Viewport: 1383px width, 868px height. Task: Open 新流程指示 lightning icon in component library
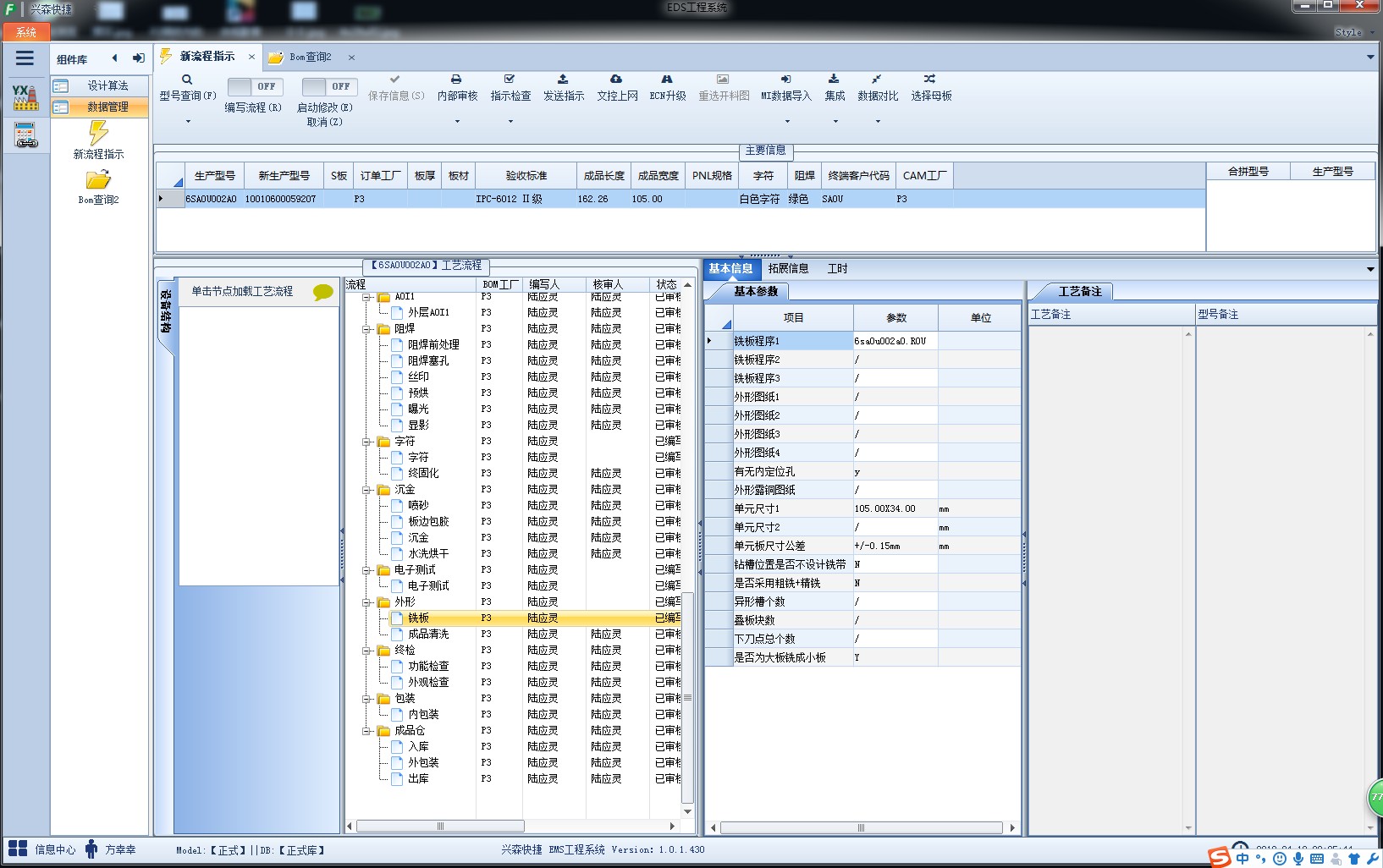[x=98, y=132]
